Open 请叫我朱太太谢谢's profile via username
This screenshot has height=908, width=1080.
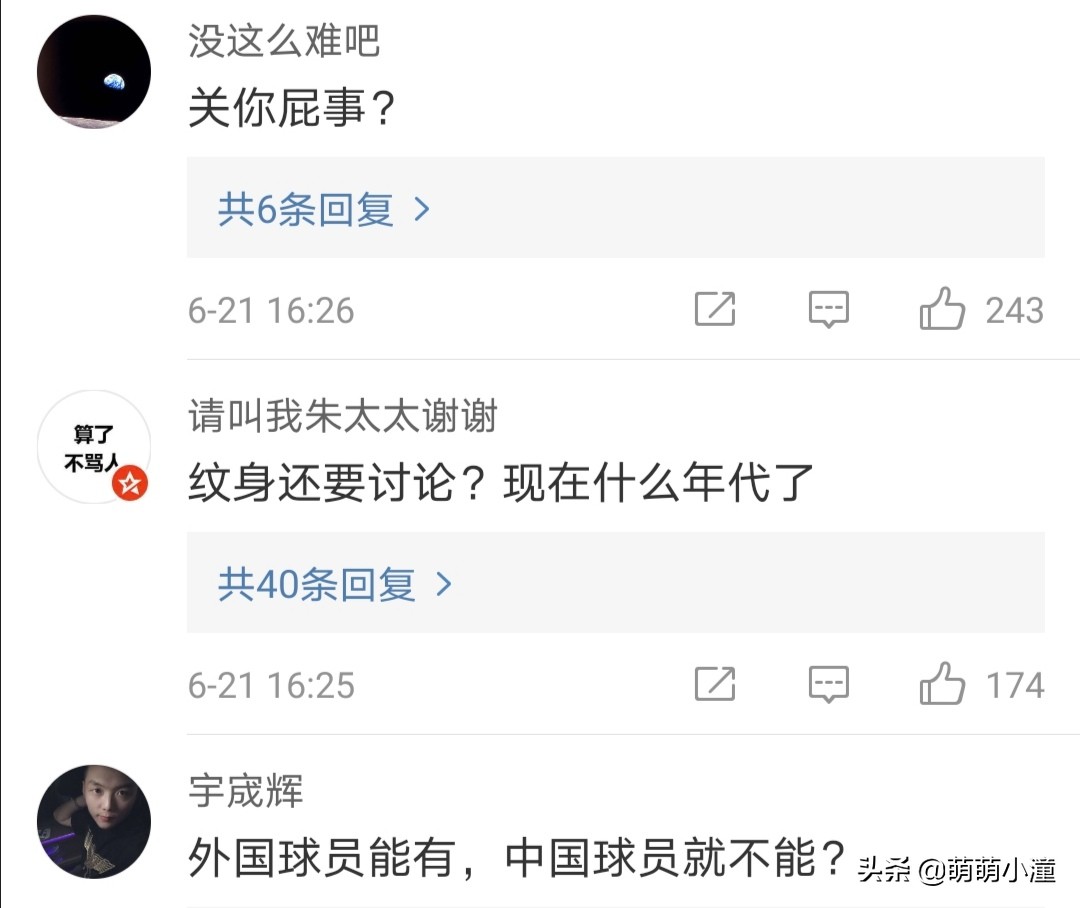tap(342, 418)
